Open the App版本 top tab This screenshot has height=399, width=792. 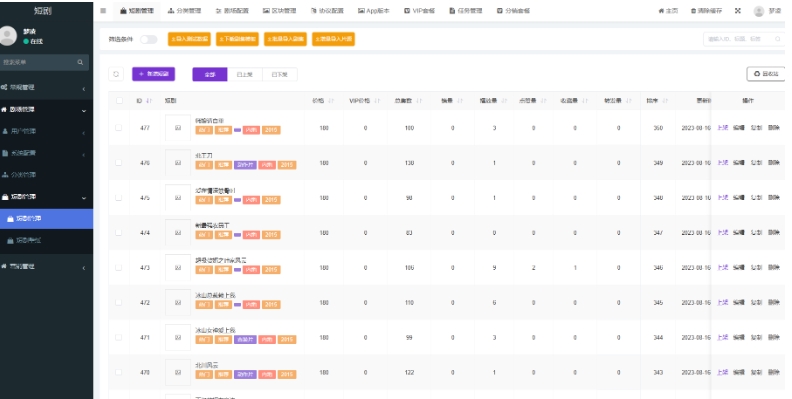click(374, 11)
